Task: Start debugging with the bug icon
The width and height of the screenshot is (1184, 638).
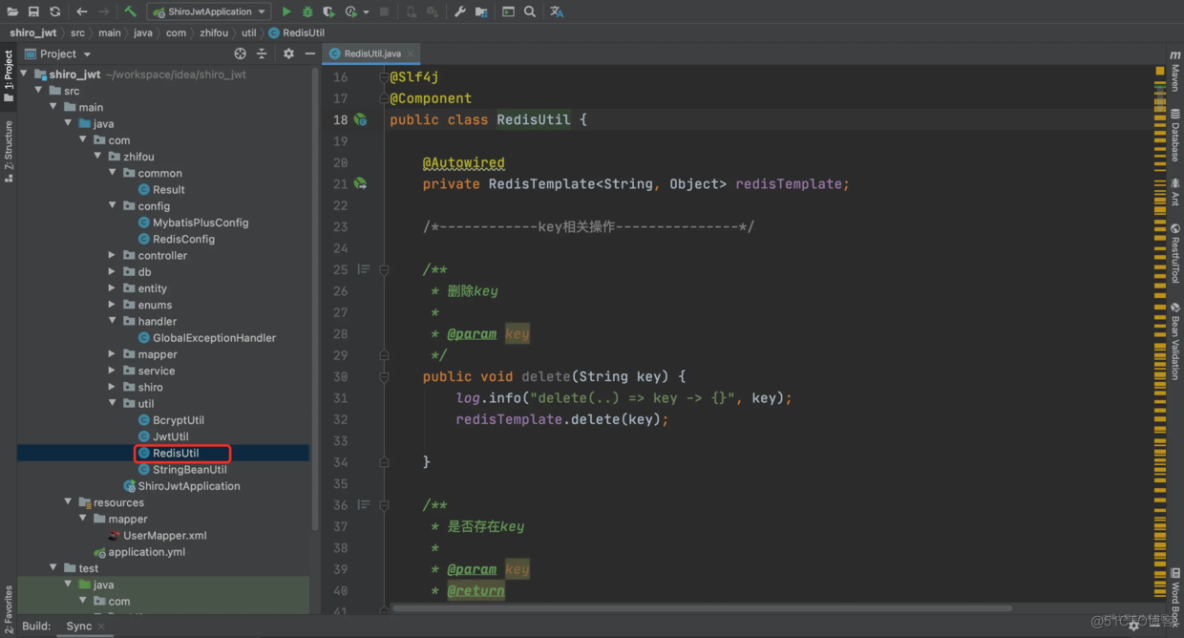Action: click(308, 12)
